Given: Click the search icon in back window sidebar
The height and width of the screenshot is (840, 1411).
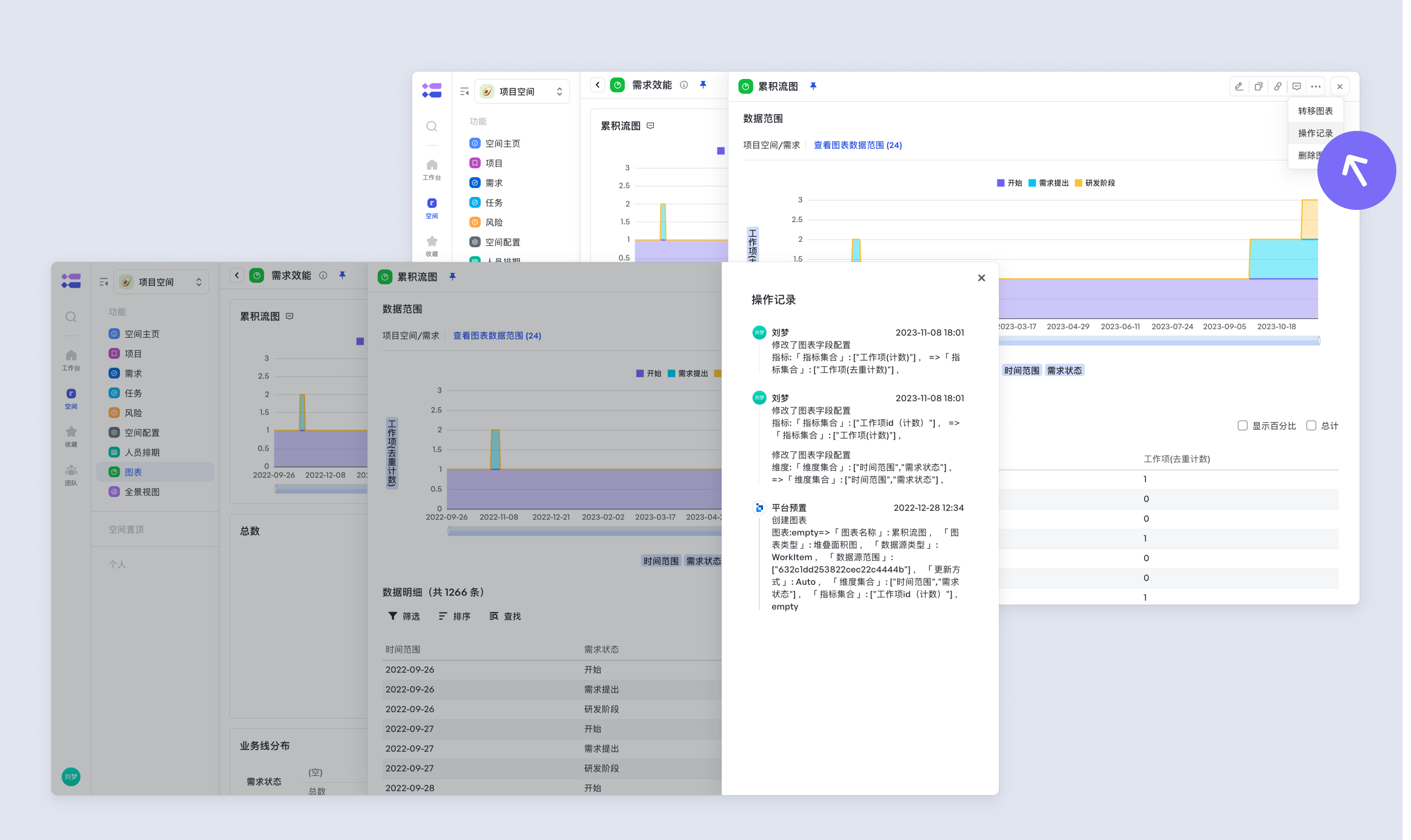Looking at the screenshot, I should pos(432,126).
